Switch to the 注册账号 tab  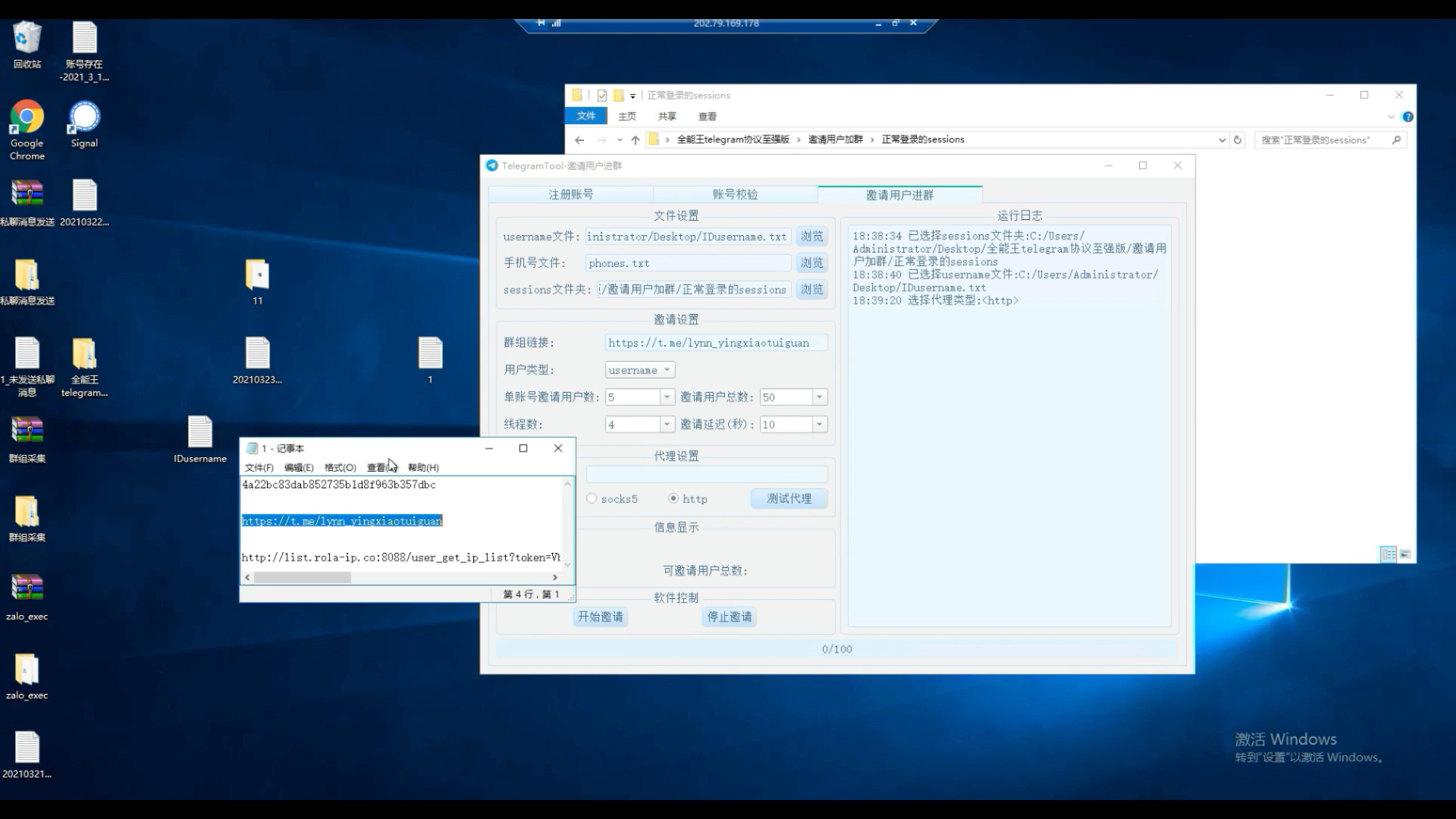(570, 194)
